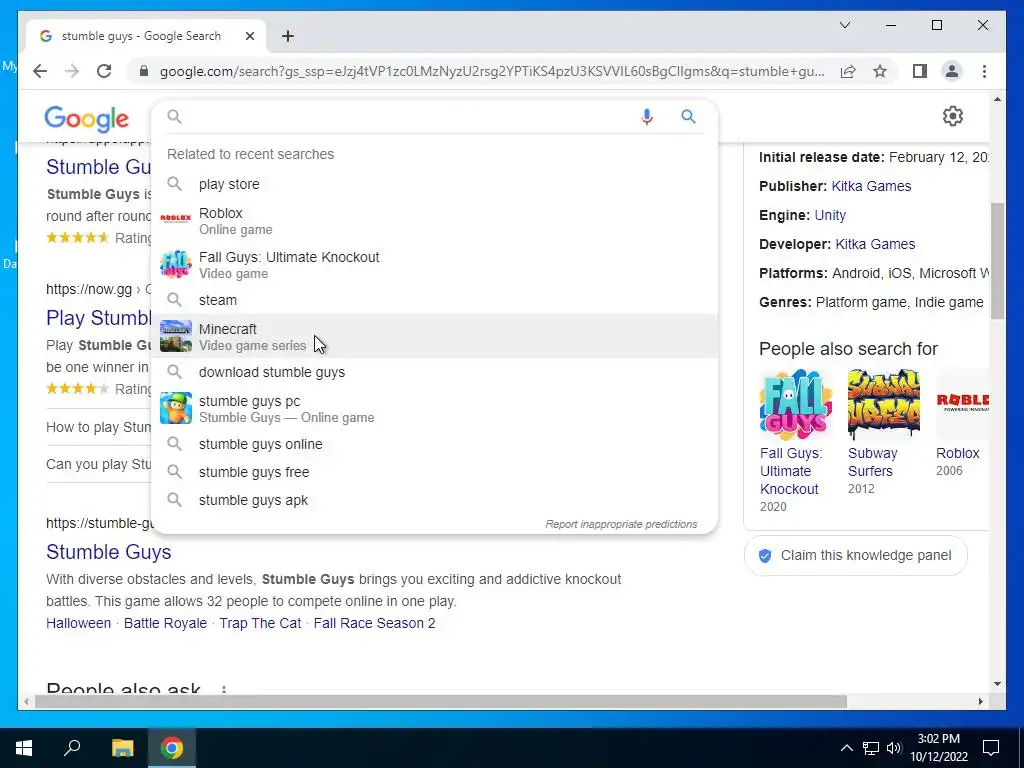Open File Explorer from taskbar

click(122, 748)
